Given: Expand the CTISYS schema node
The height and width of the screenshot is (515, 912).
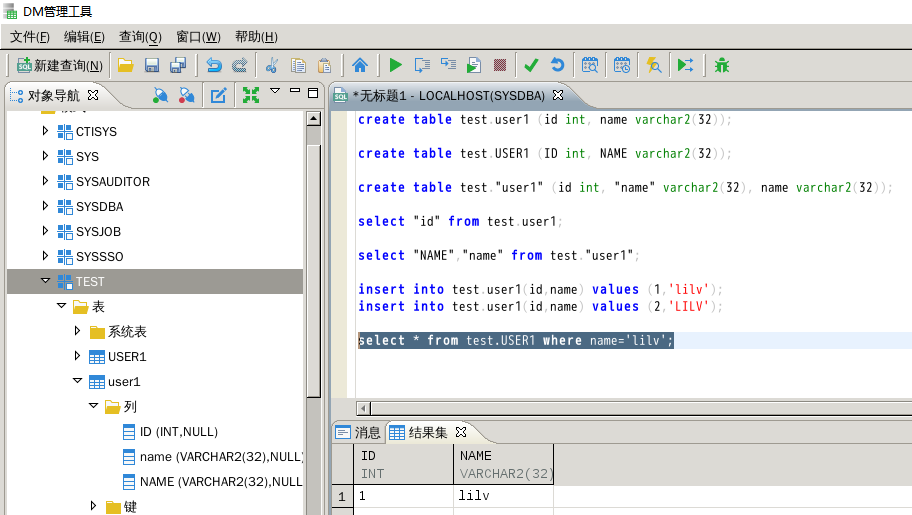Looking at the screenshot, I should pyautogui.click(x=45, y=131).
